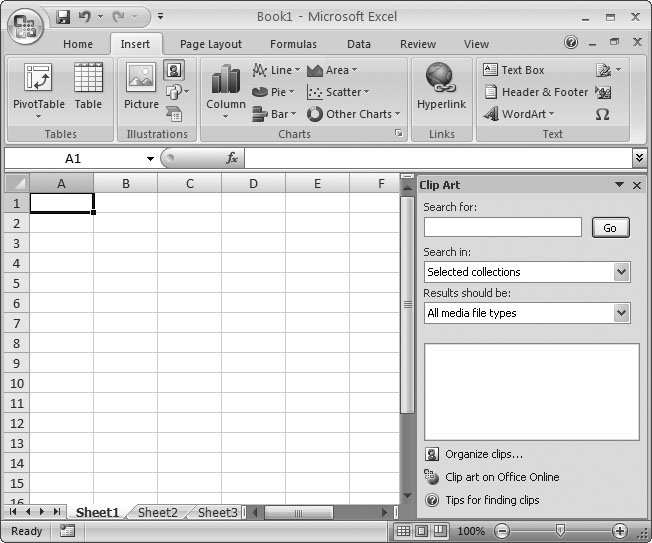Zoom out with the minus button
Image resolution: width=652 pixels, height=543 pixels.
point(502,531)
